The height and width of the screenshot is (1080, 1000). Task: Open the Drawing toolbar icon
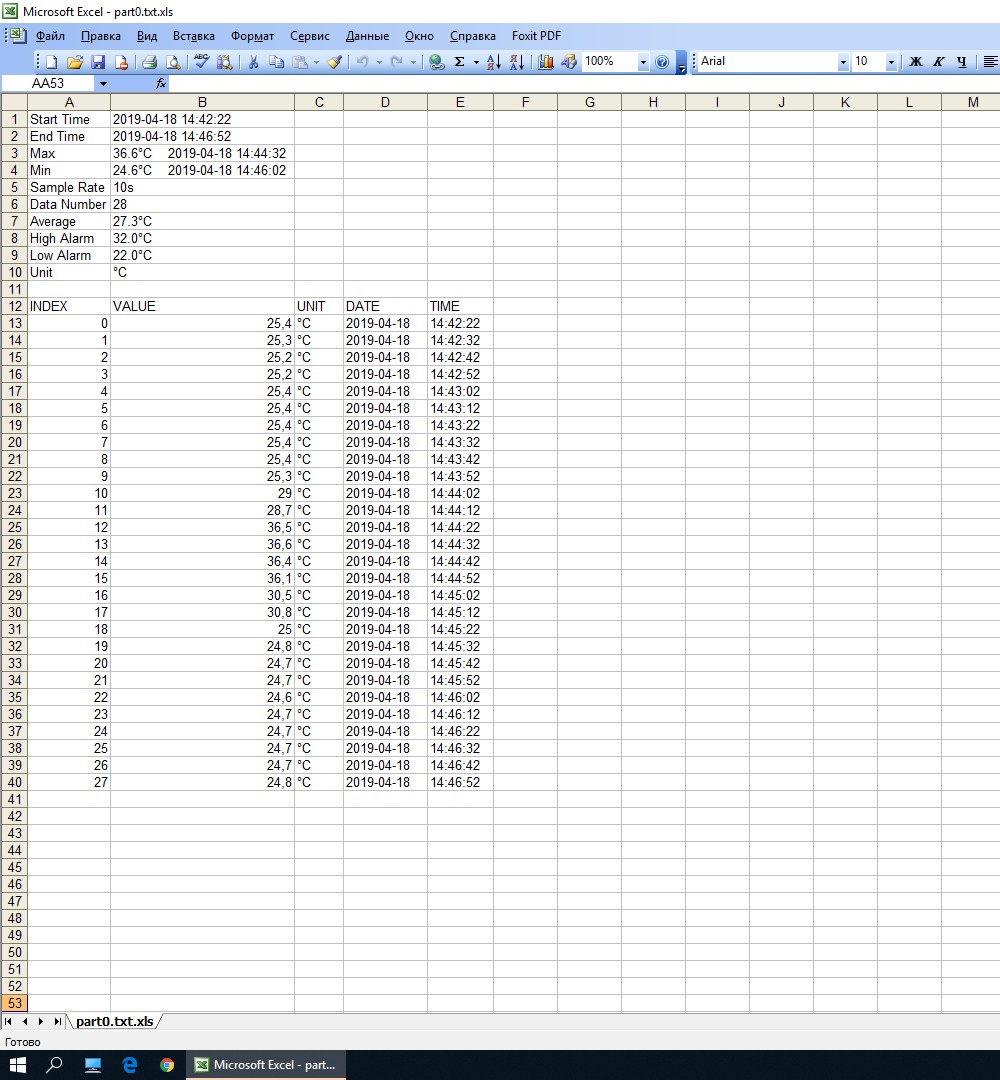pos(569,62)
